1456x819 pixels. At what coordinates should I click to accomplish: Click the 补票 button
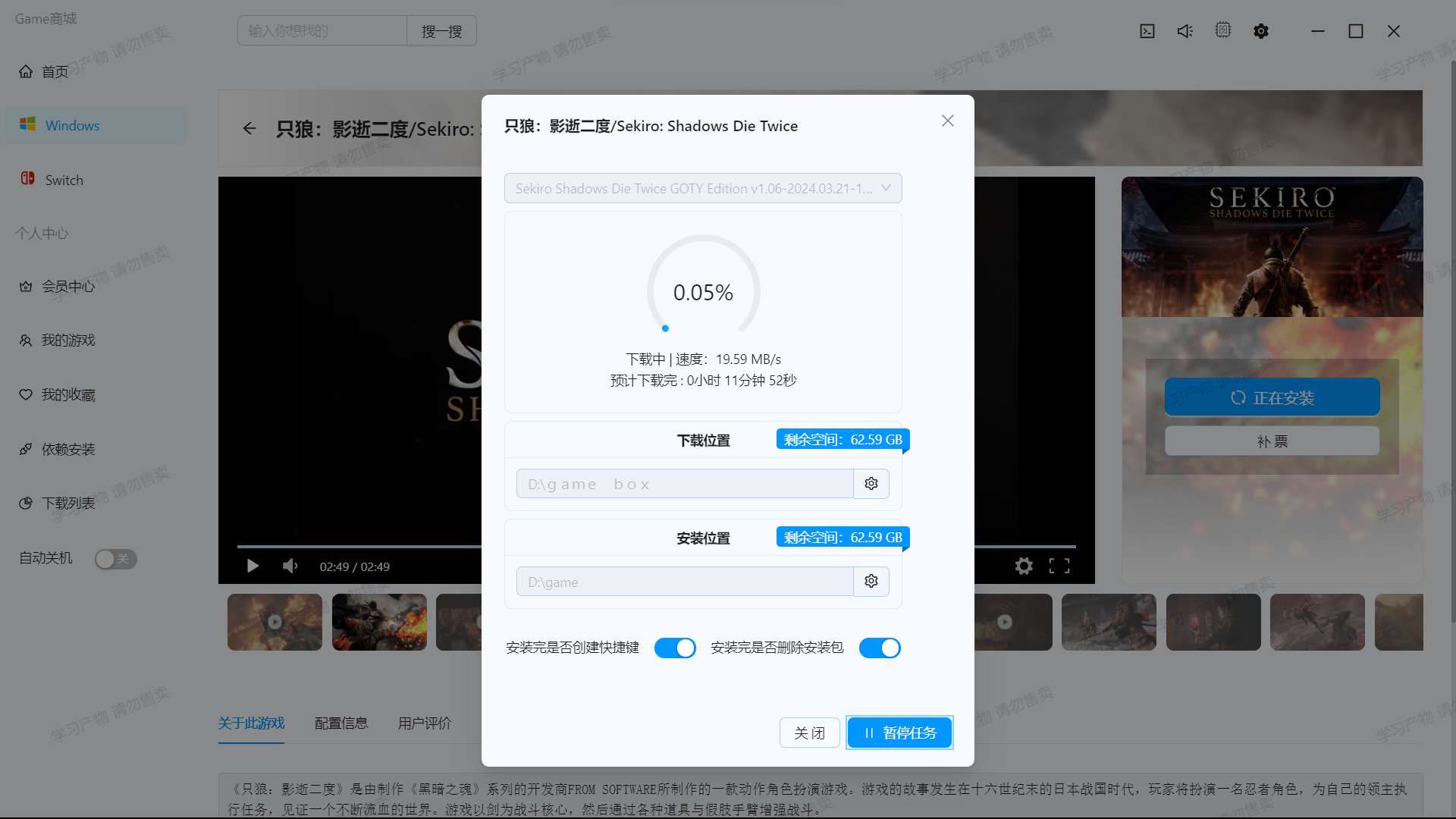coord(1272,441)
